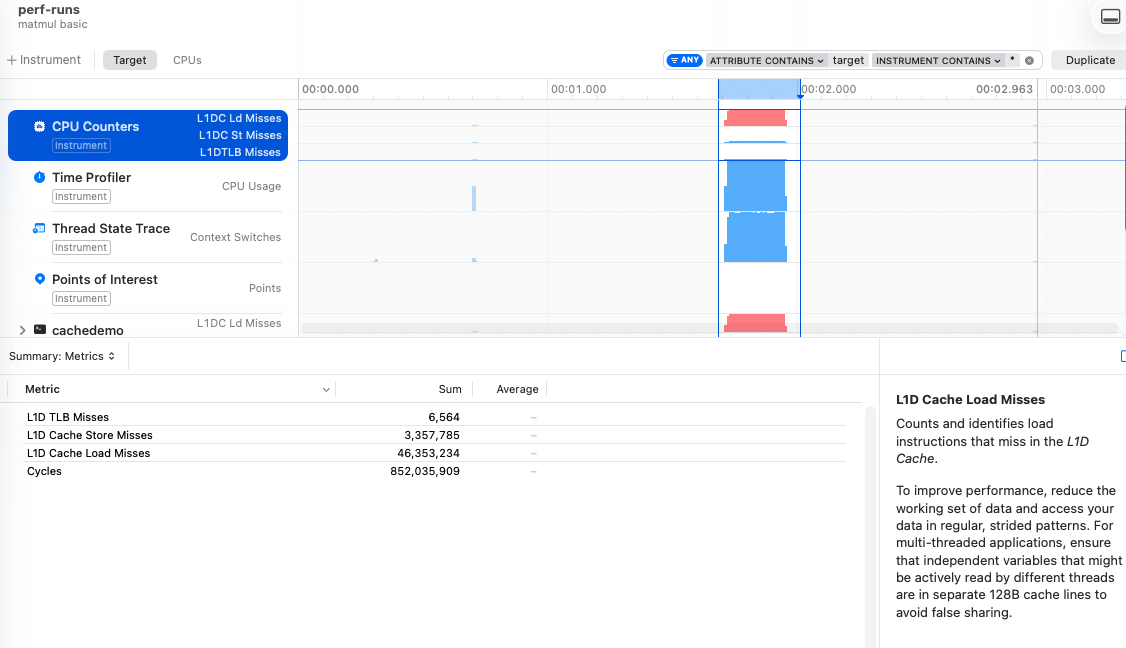This screenshot has width=1126, height=648.
Task: Toggle the bottom detail panel icon
Action: click(1109, 17)
